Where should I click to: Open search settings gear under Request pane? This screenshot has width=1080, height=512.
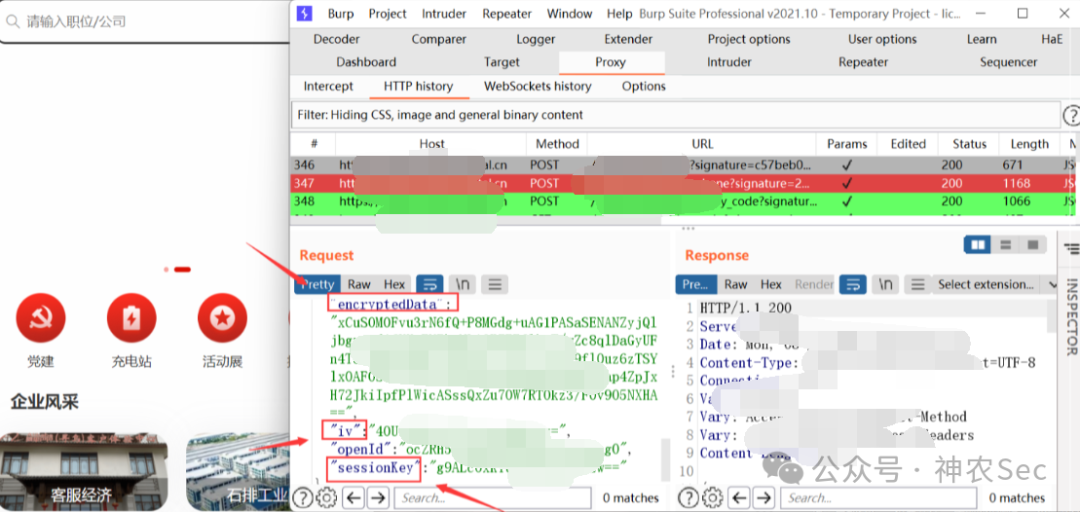pos(326,497)
